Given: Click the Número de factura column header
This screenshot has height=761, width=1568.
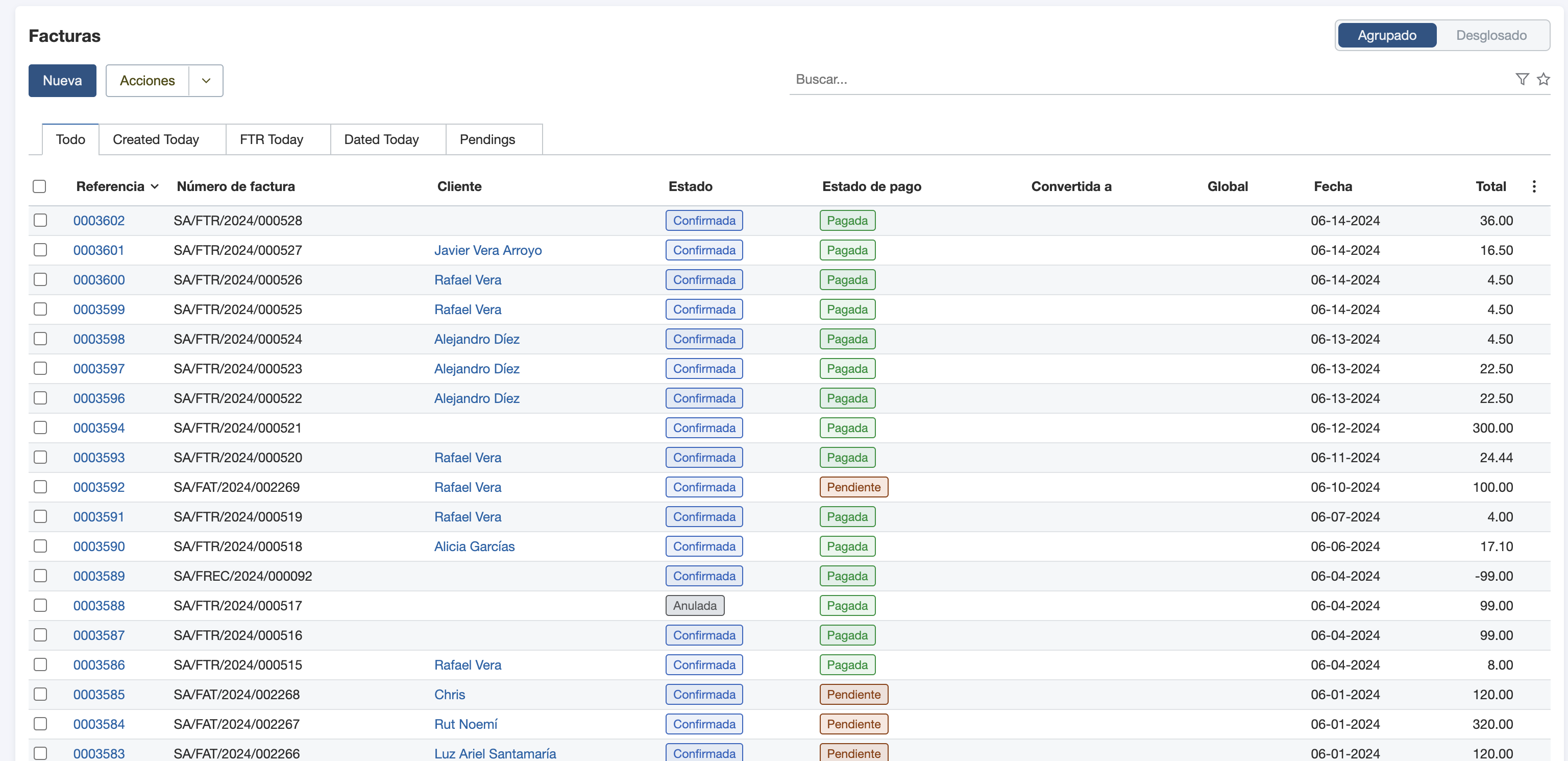Looking at the screenshot, I should point(236,186).
